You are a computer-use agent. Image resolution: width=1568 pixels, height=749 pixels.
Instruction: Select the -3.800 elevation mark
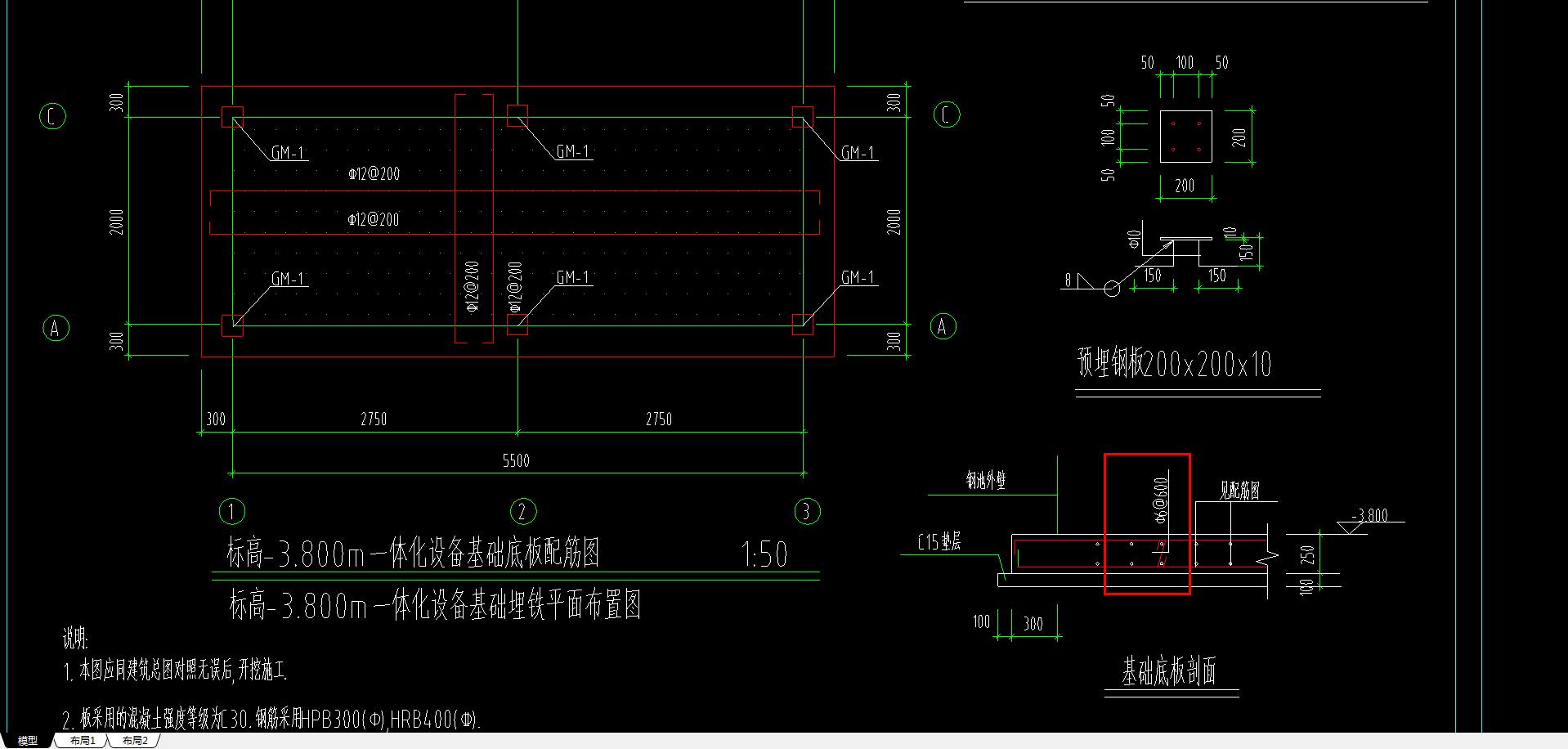tap(1369, 515)
